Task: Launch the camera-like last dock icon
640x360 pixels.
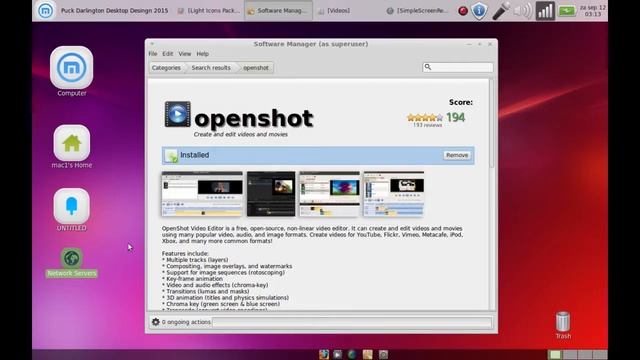Action: click(x=383, y=354)
